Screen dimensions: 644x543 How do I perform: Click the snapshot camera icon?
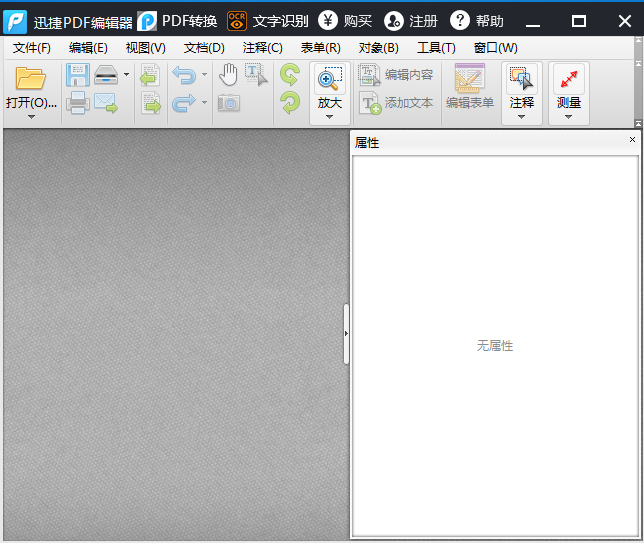[229, 102]
